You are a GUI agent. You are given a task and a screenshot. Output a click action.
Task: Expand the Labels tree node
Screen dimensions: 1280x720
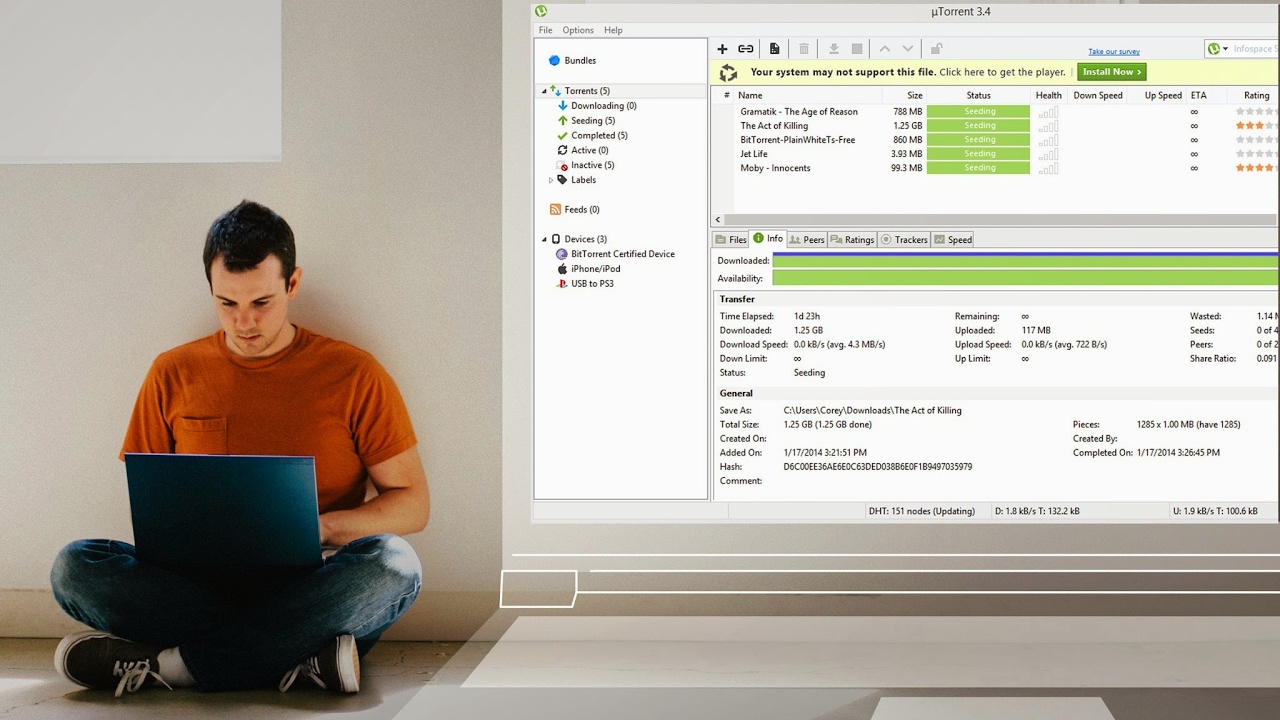pos(550,180)
